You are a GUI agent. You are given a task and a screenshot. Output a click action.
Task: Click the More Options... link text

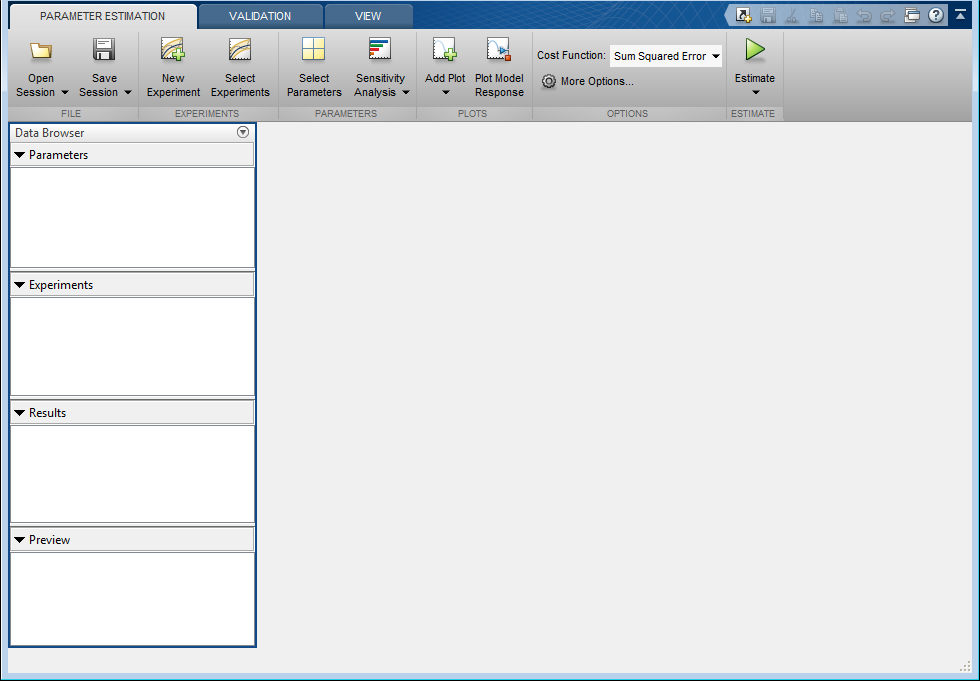point(597,81)
